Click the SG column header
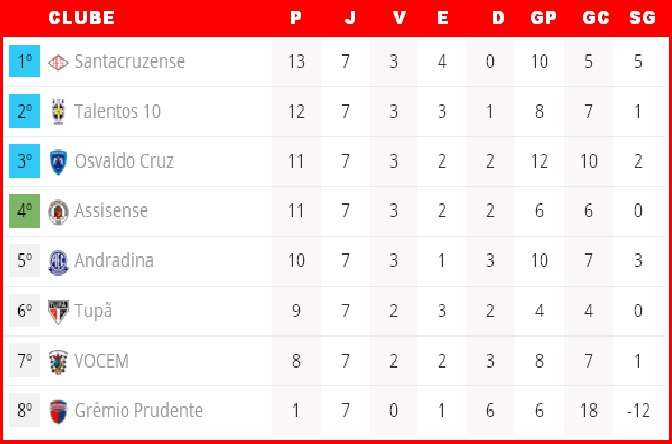Screen dimensions: 672x444 [642, 18]
